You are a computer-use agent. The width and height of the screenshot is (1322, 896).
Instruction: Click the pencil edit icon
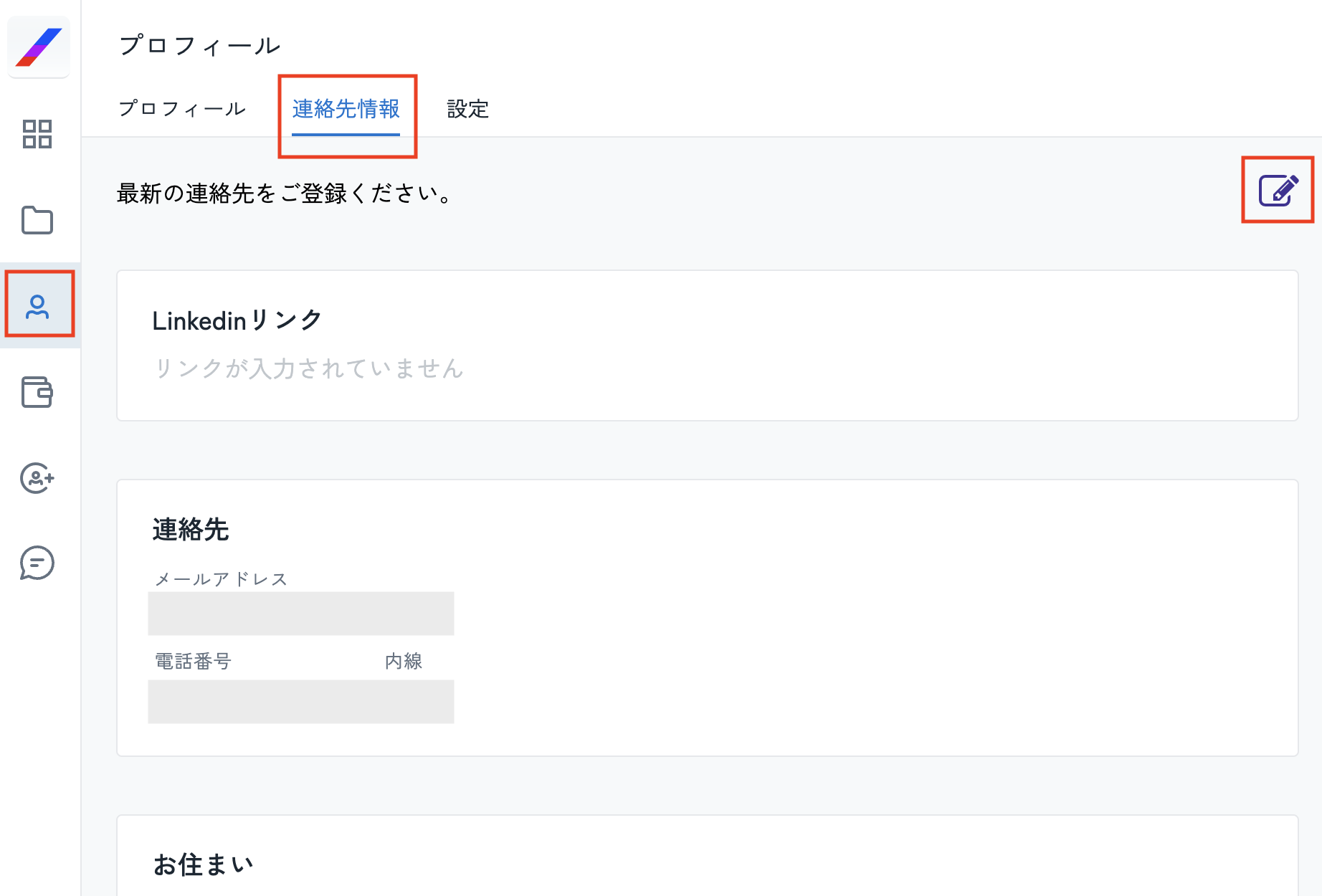tap(1278, 190)
